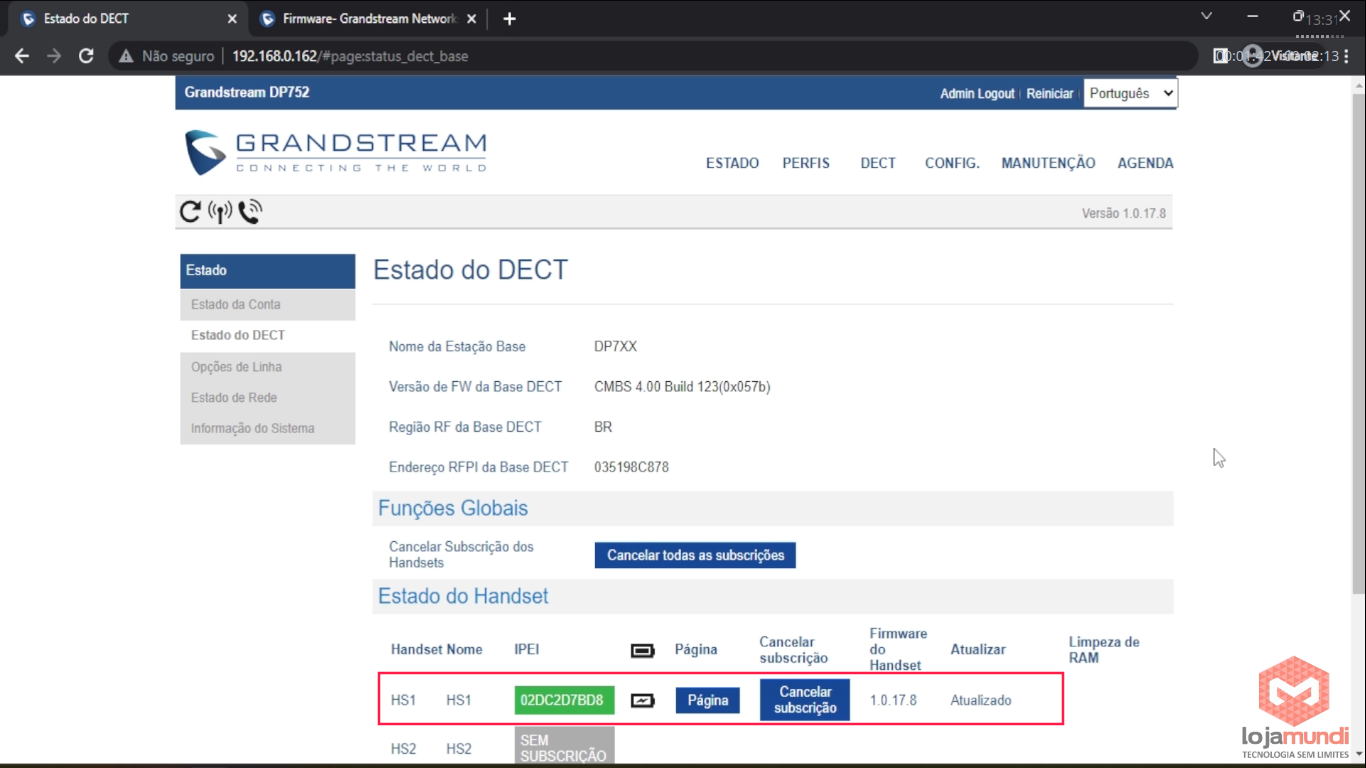Select 'Estado do DECT' in sidebar
The width and height of the screenshot is (1366, 768).
[x=267, y=335]
